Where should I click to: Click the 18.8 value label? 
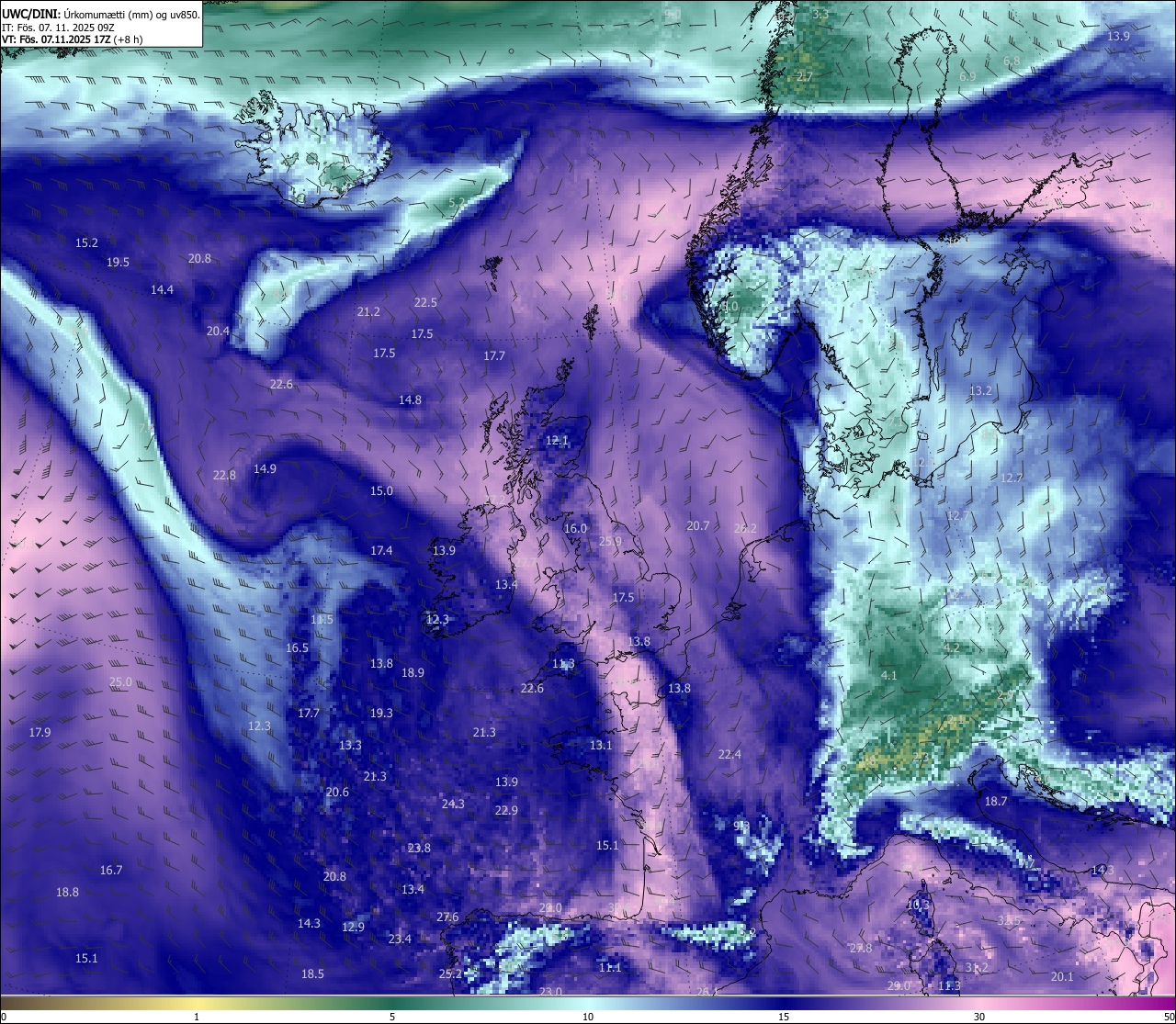point(67,893)
